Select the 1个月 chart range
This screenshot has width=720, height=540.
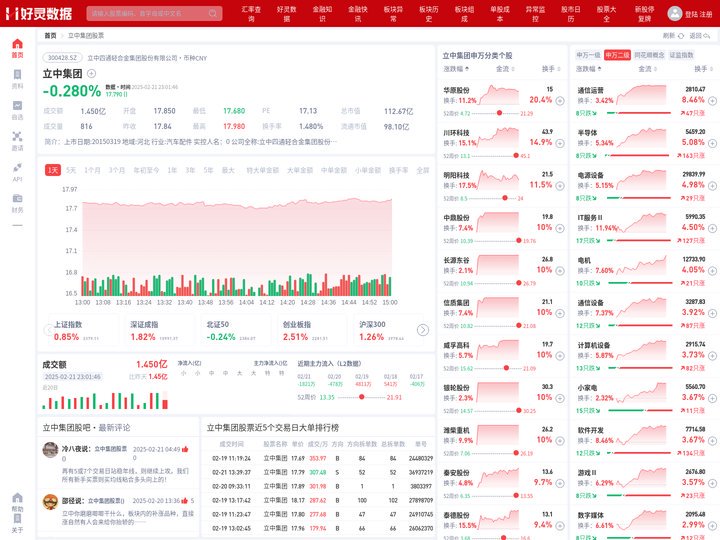click(x=92, y=170)
